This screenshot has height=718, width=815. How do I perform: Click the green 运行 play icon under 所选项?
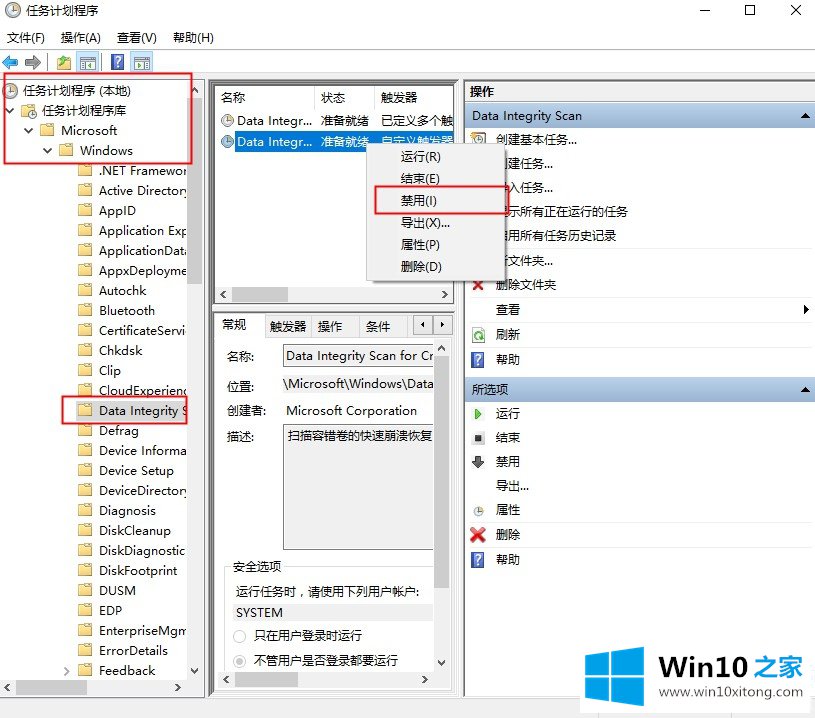478,414
